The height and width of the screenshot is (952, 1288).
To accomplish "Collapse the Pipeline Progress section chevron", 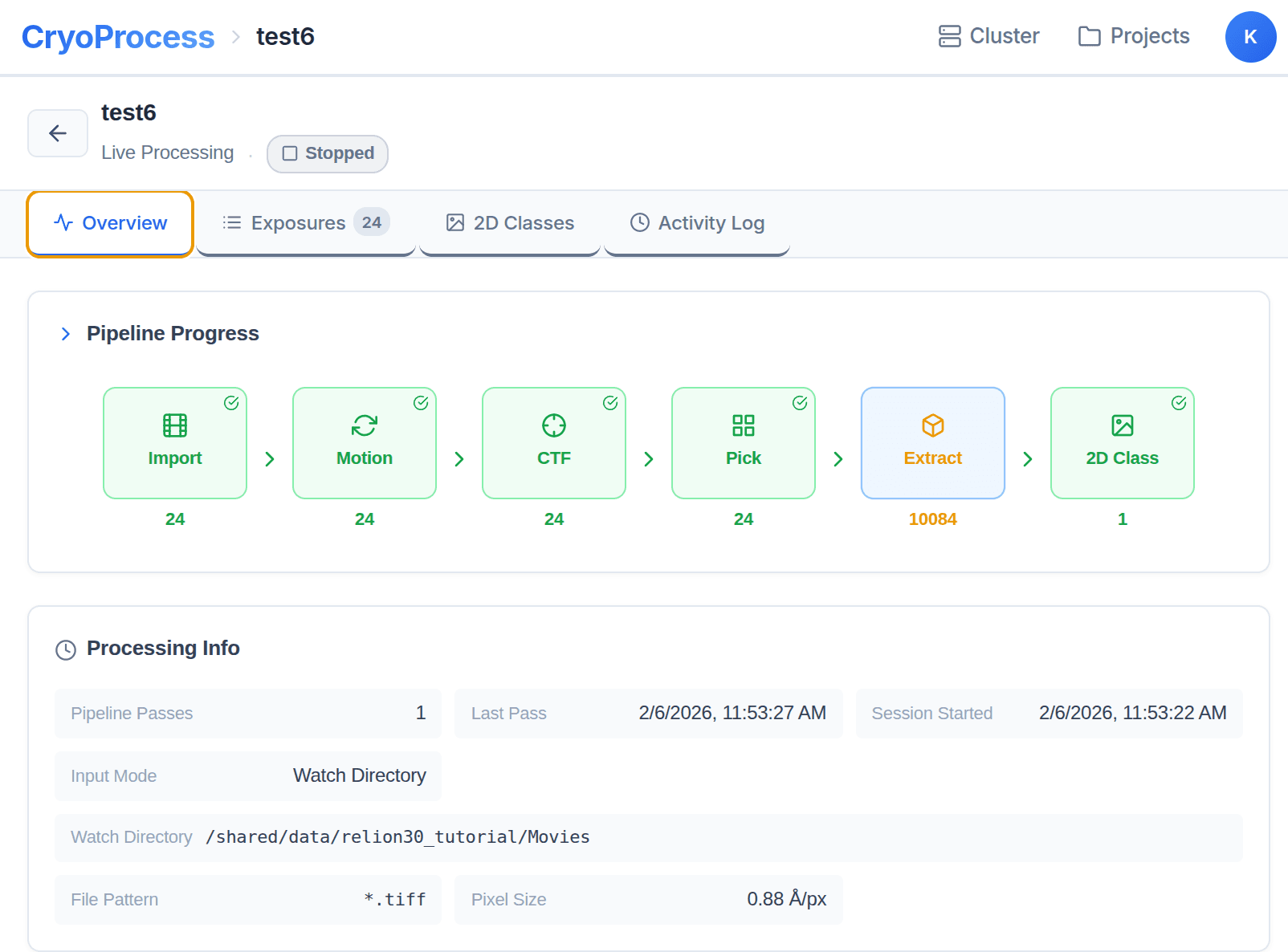I will point(66,334).
